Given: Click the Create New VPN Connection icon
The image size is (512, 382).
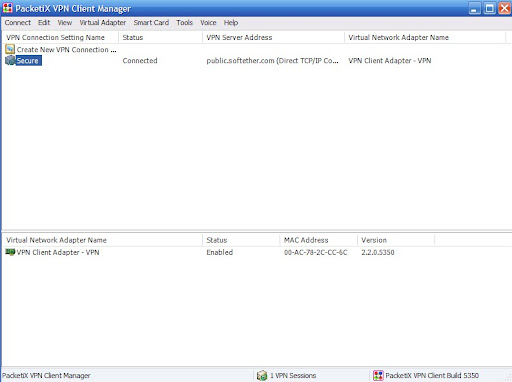Looking at the screenshot, I should (10, 49).
